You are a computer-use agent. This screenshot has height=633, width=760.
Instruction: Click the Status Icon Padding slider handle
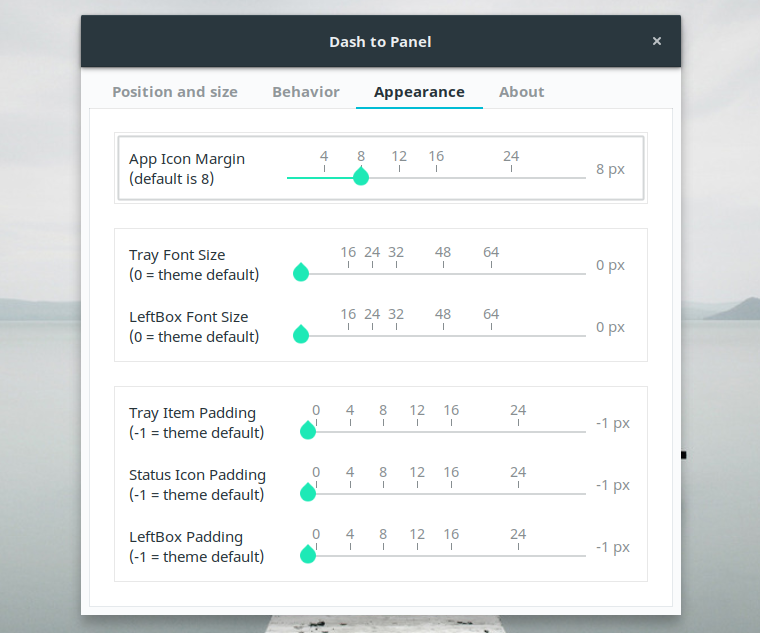(x=308, y=493)
